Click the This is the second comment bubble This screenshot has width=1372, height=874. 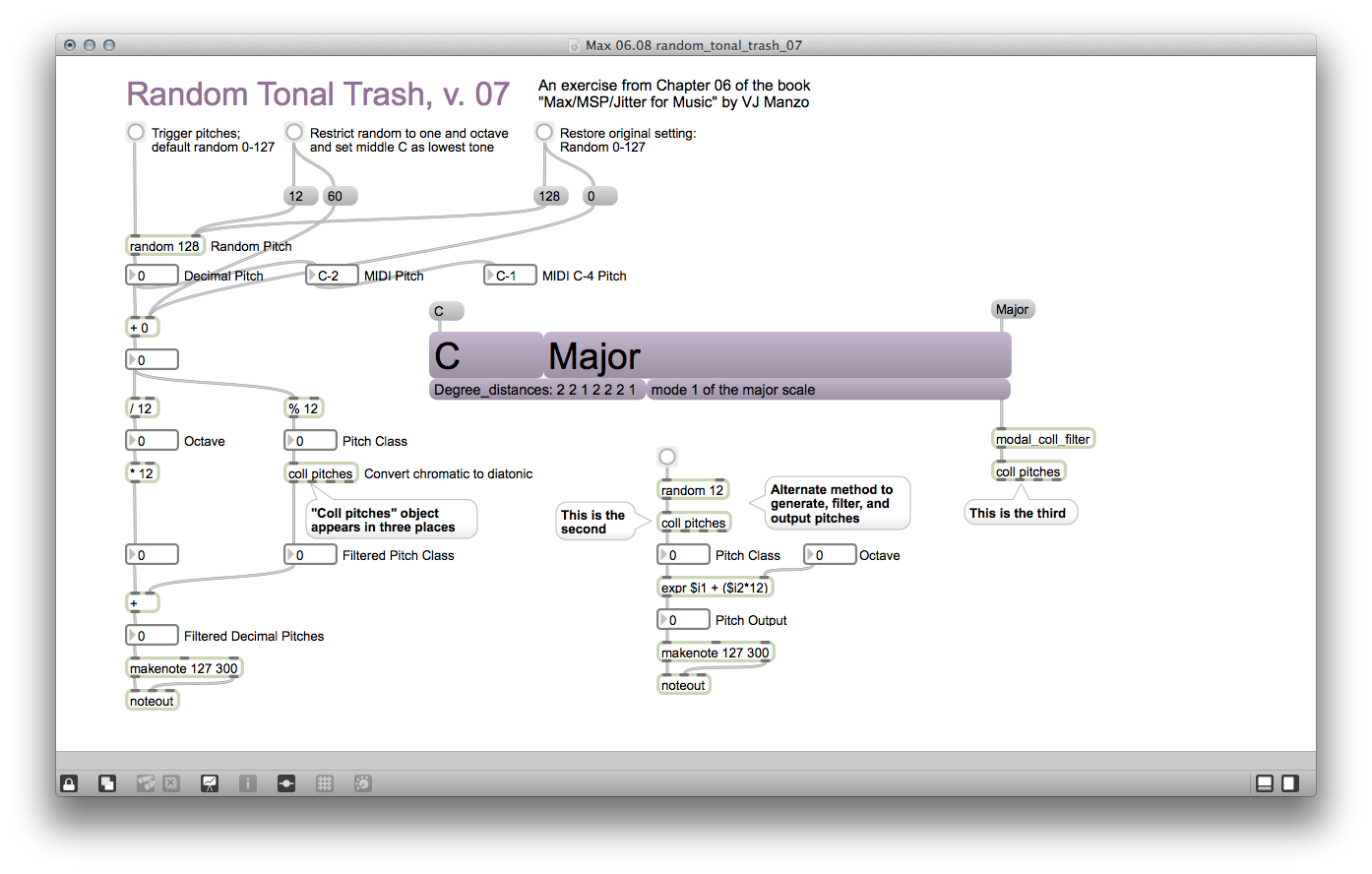pyautogui.click(x=593, y=522)
